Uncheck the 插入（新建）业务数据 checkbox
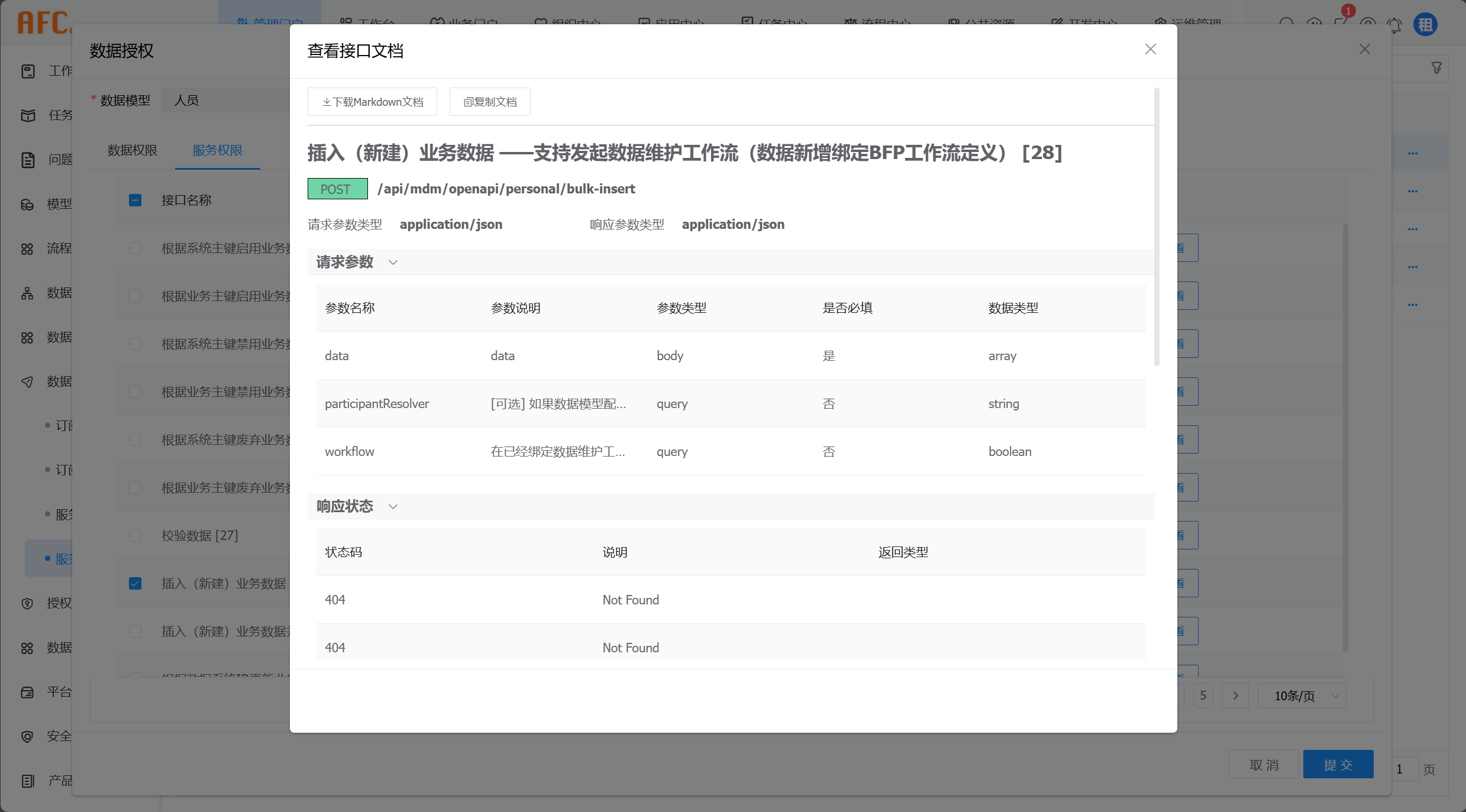 click(135, 584)
